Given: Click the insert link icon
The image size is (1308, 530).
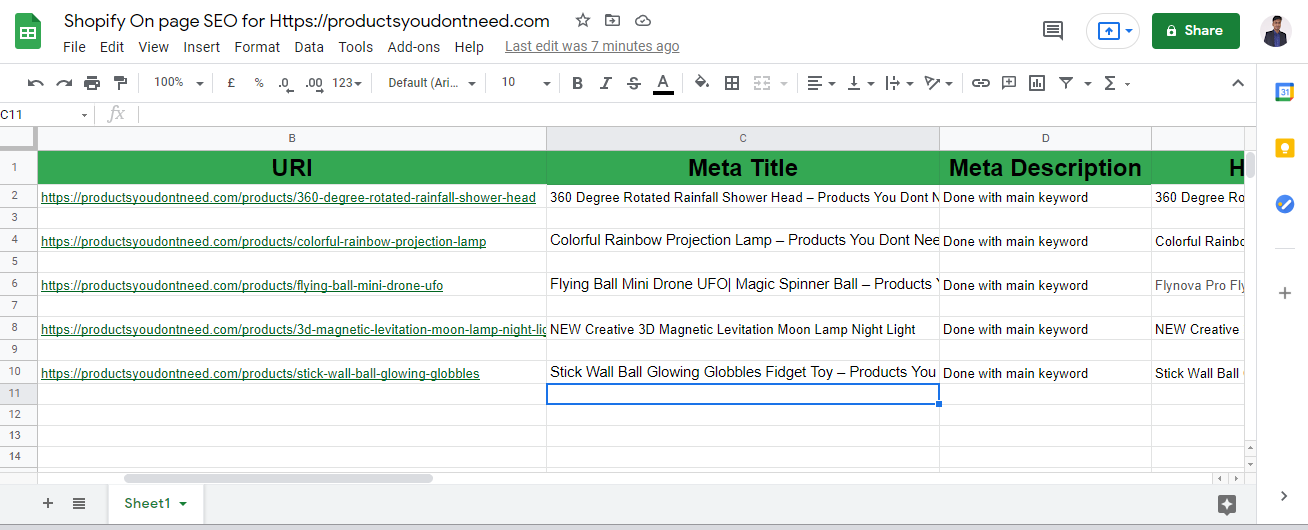Looking at the screenshot, I should coord(981,83).
